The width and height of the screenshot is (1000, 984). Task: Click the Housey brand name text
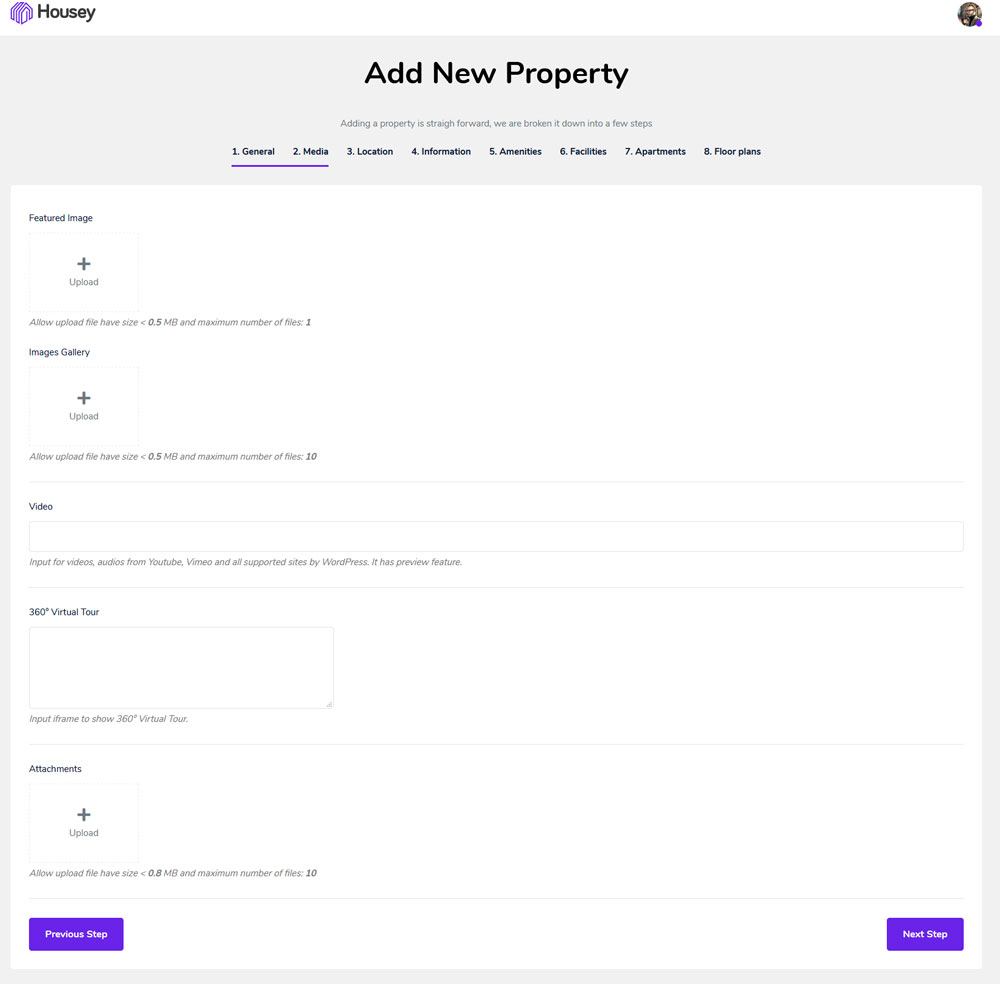coord(66,12)
